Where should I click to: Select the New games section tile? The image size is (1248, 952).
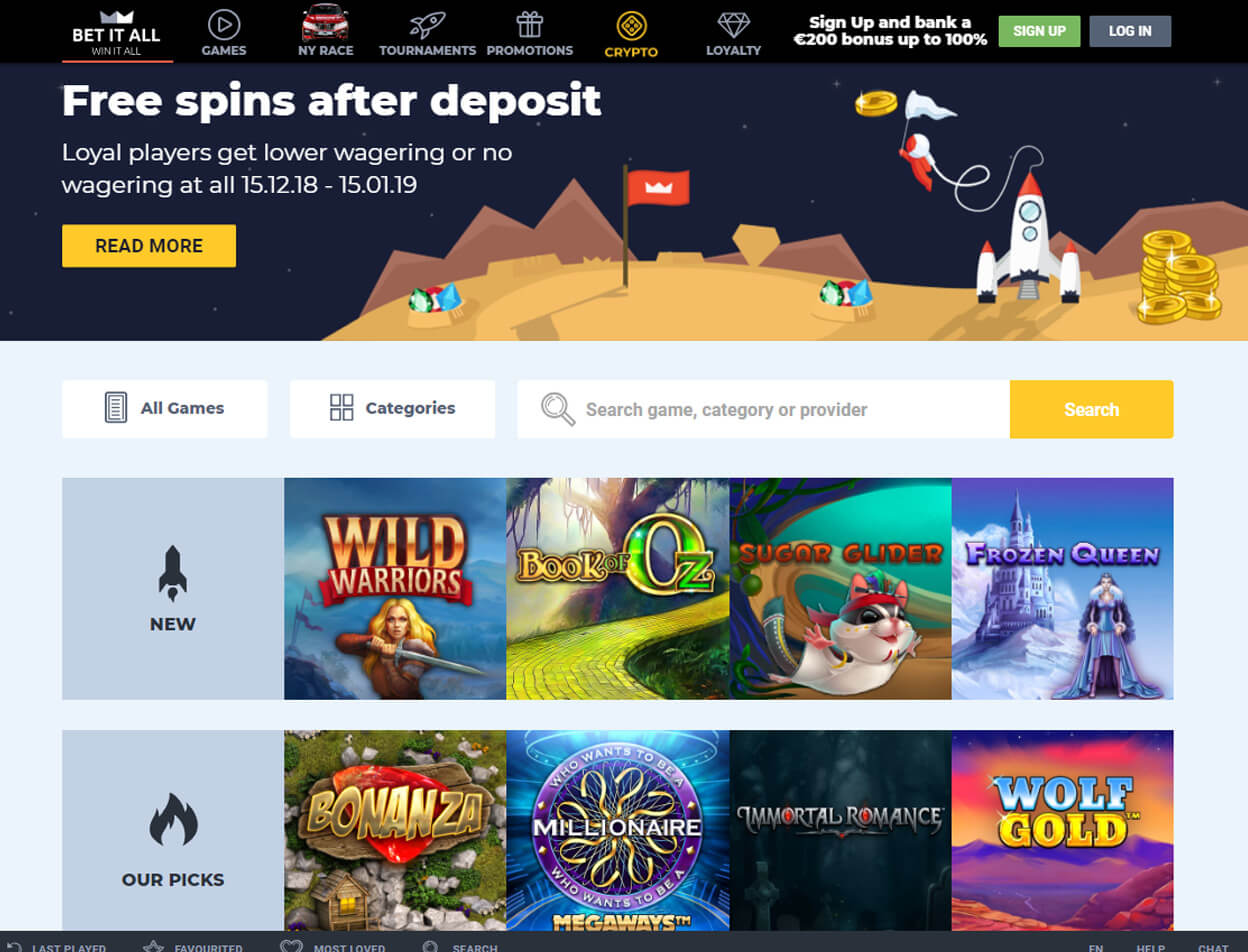173,589
